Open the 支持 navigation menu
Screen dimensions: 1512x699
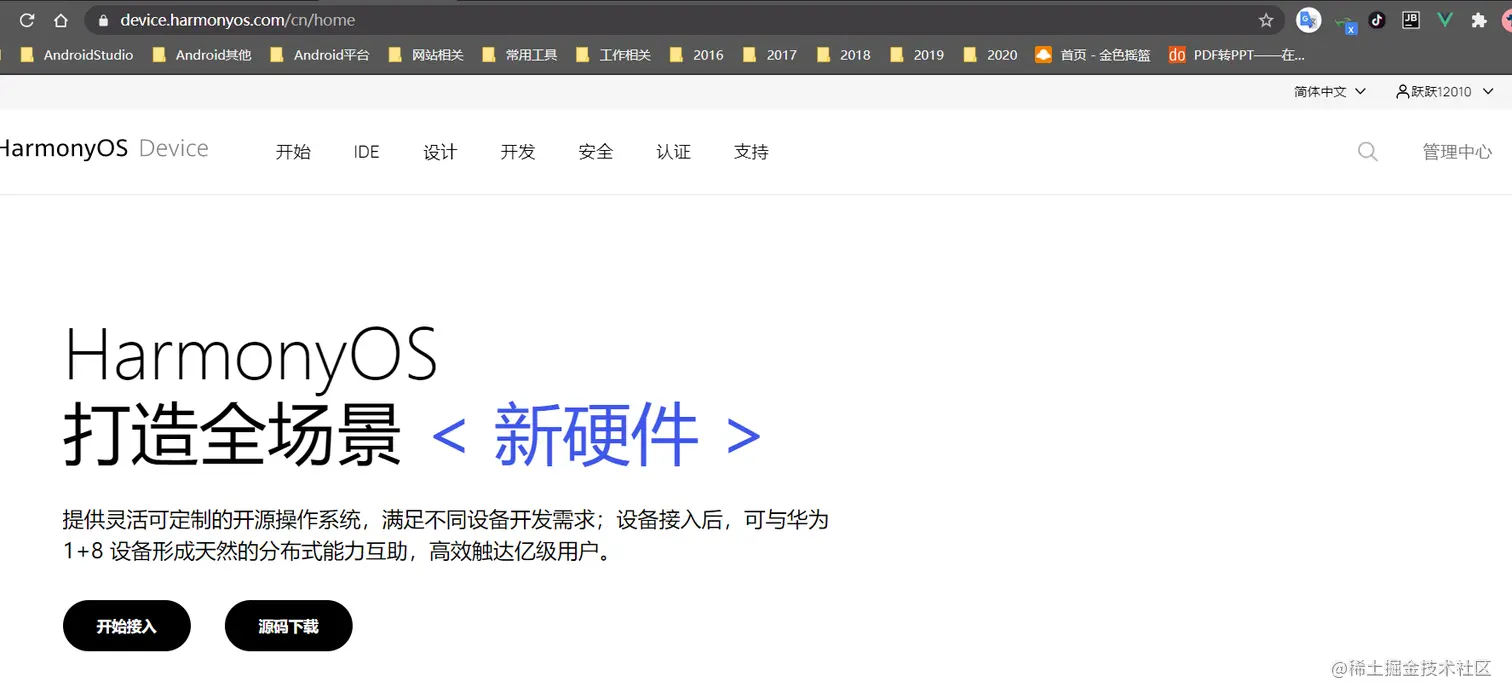tap(751, 152)
